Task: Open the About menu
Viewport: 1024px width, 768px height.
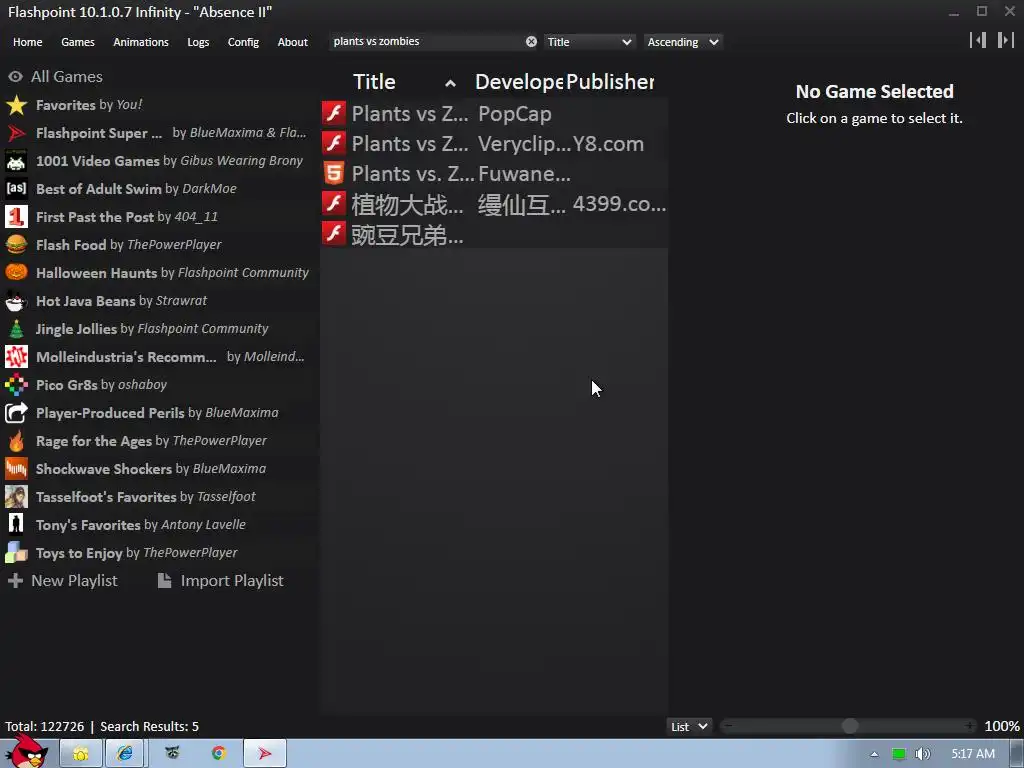Action: pos(293,42)
